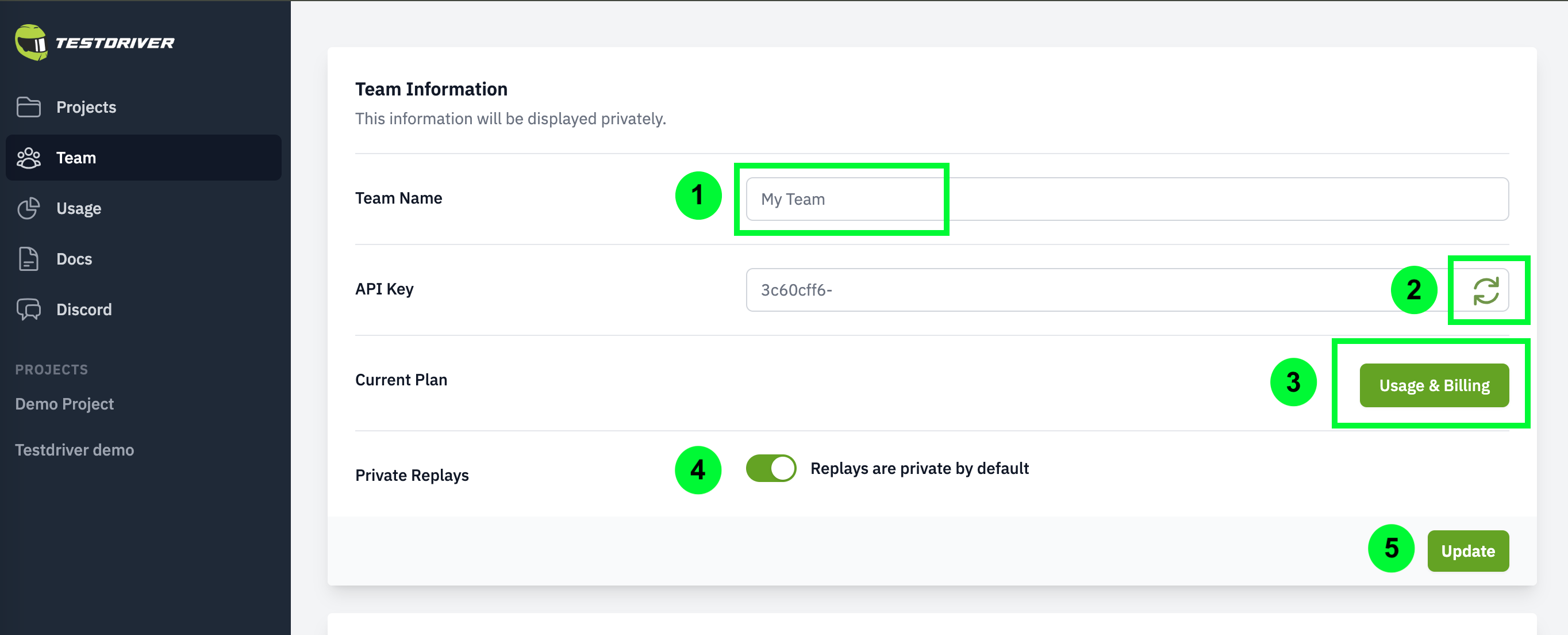The width and height of the screenshot is (1568, 635).
Task: Click the Discord chat bubble icon
Action: tap(29, 309)
